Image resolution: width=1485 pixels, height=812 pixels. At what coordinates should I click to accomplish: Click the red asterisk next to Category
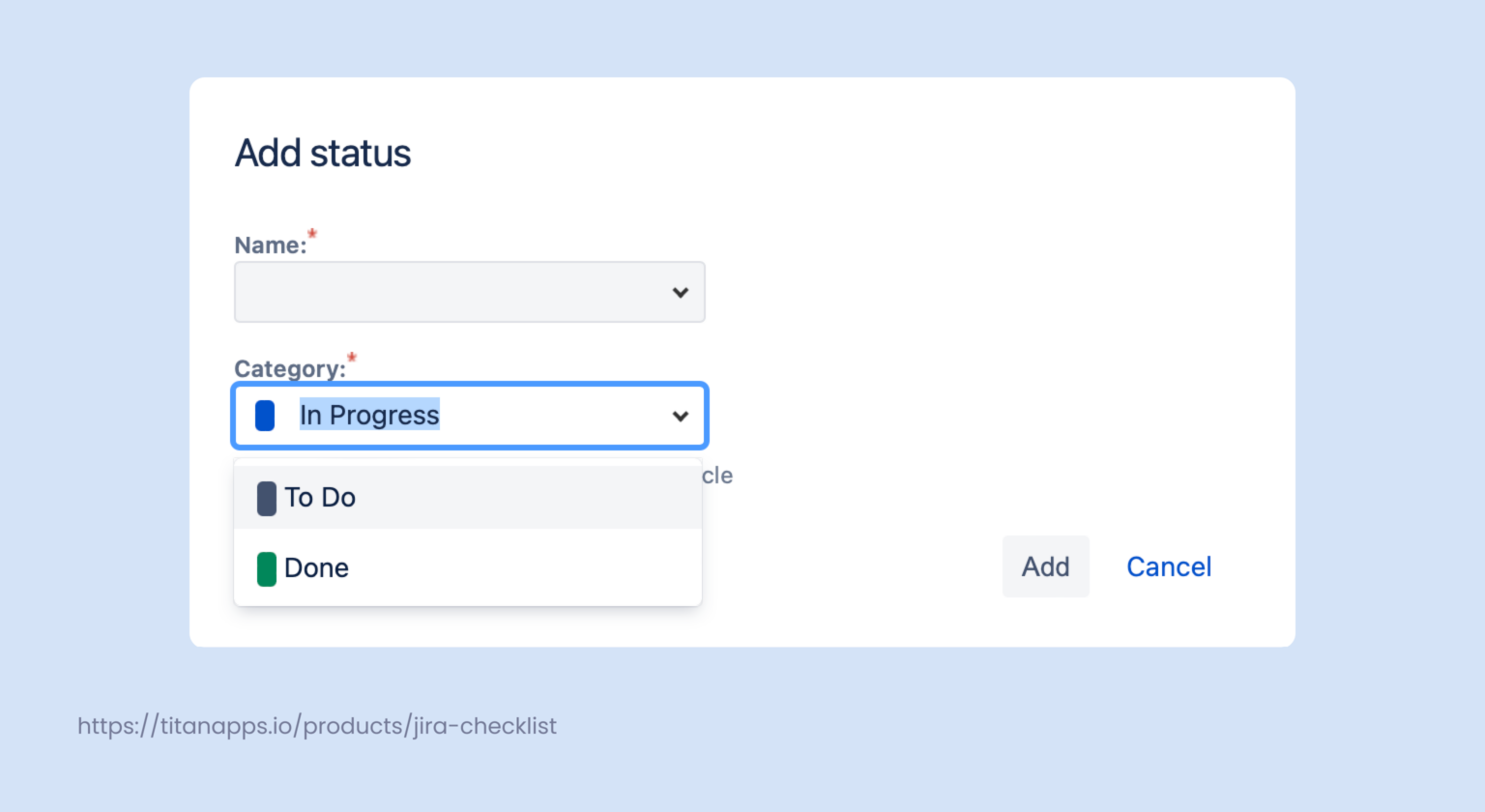(352, 358)
